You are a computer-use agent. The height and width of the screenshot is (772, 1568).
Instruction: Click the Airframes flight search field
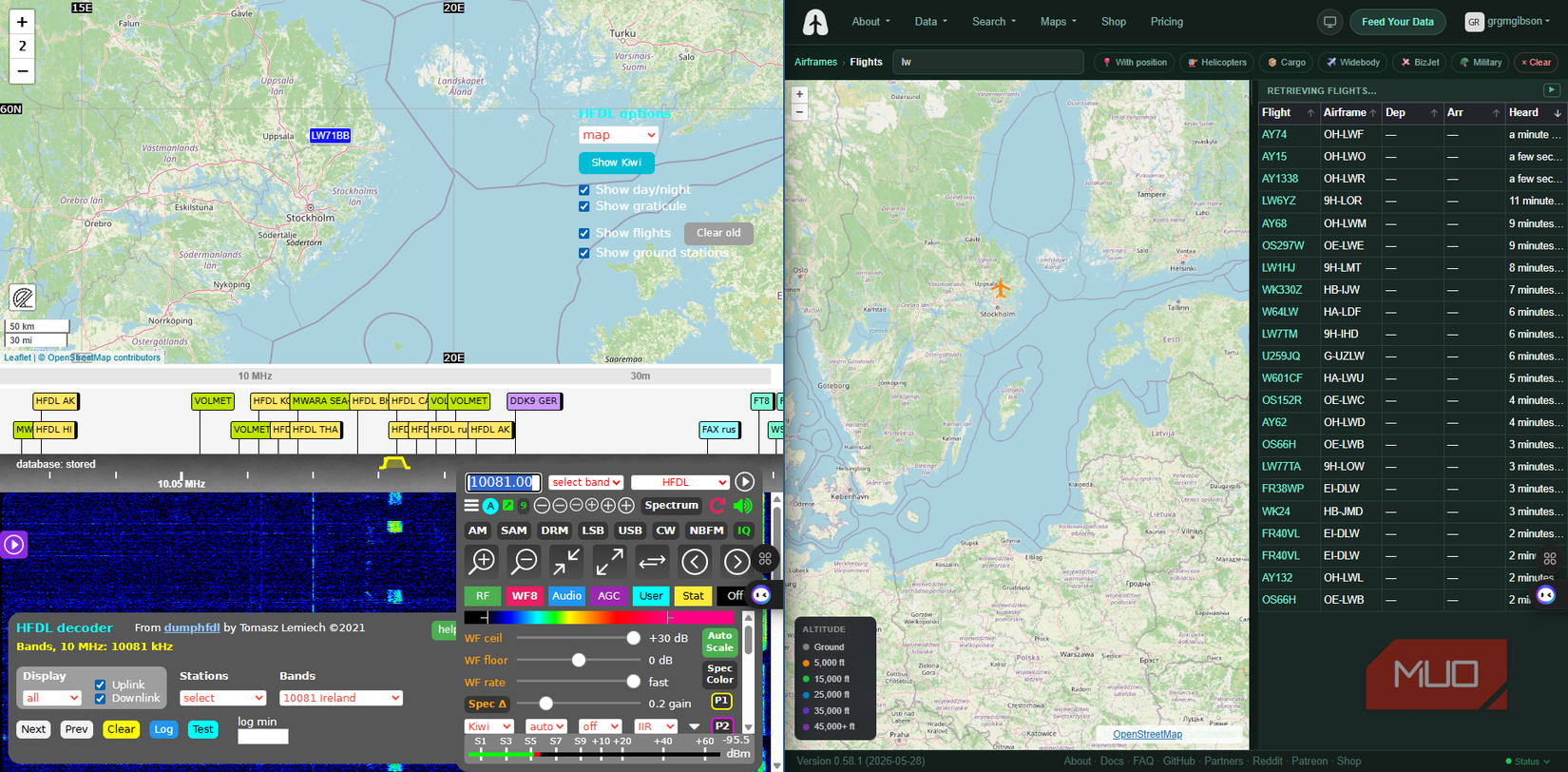988,62
